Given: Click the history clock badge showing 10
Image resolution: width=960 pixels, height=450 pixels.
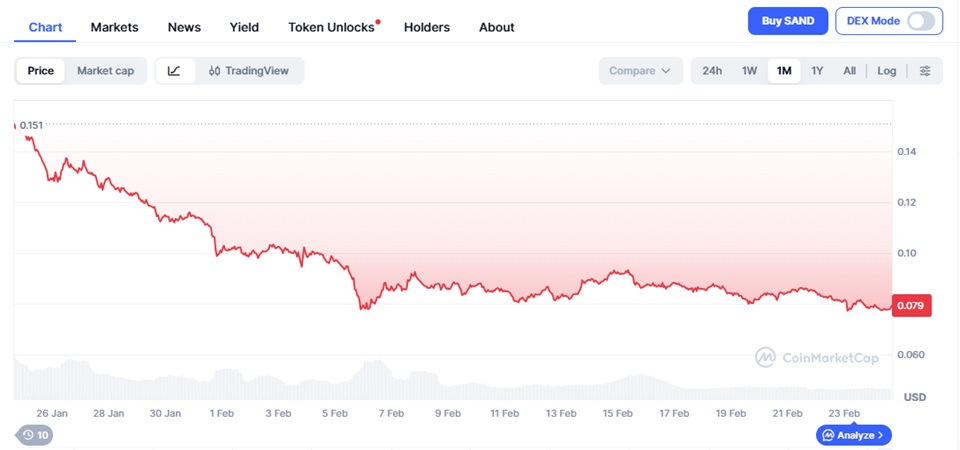Looking at the screenshot, I should coord(34,435).
